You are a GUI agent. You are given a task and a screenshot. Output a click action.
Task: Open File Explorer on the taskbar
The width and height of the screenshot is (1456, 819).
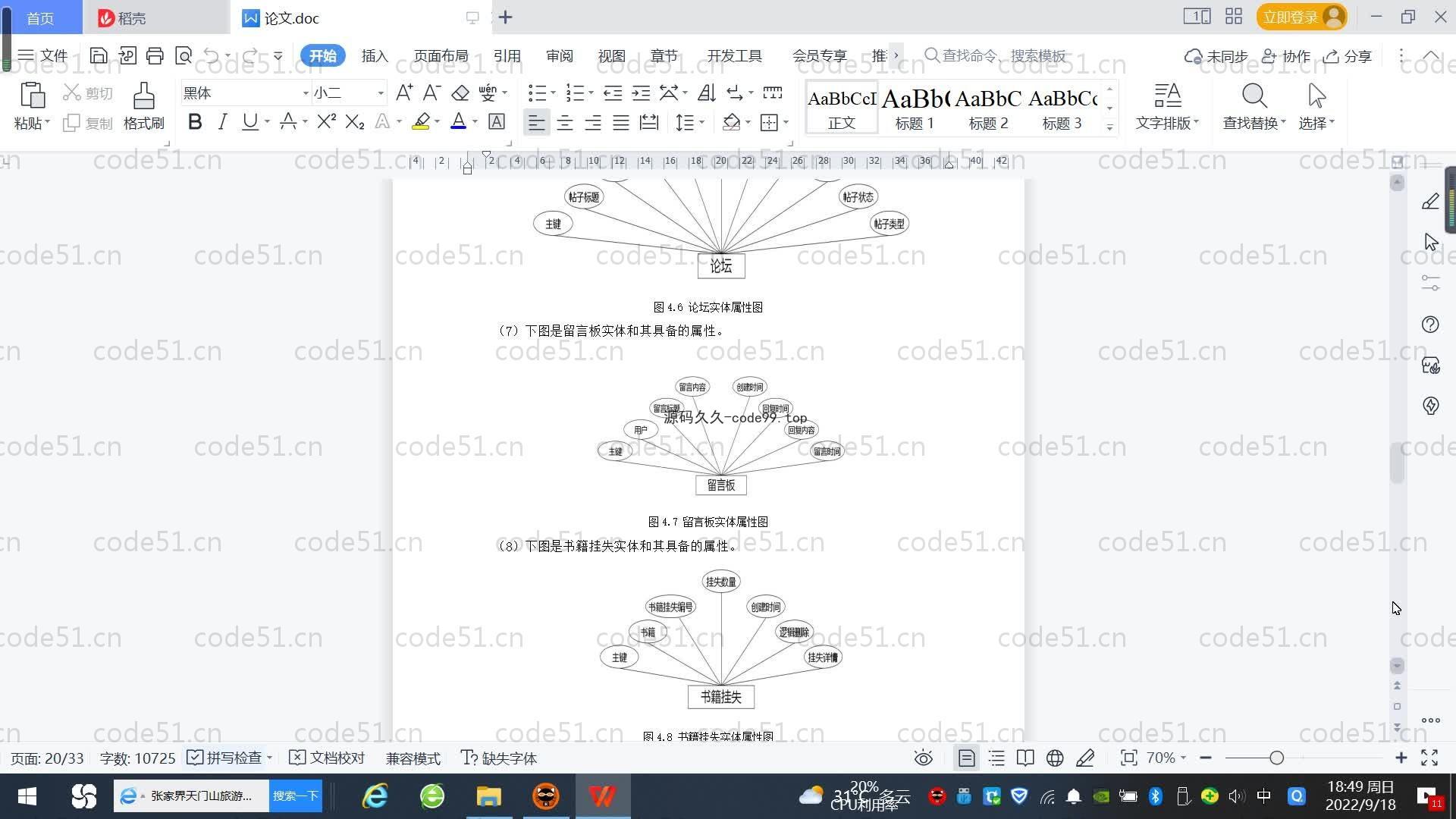click(489, 796)
